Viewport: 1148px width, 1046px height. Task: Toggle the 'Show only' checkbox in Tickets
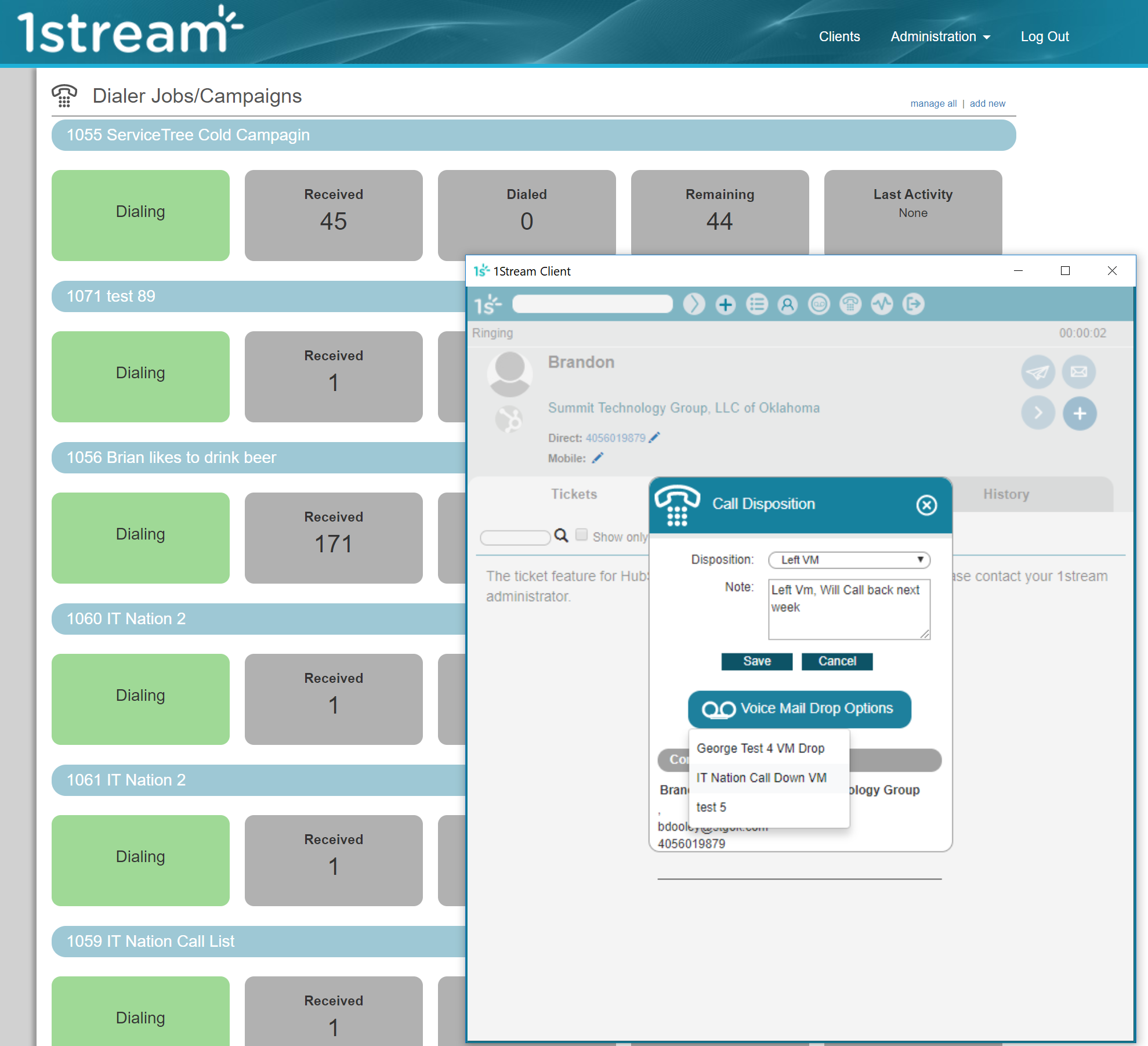[x=581, y=535]
